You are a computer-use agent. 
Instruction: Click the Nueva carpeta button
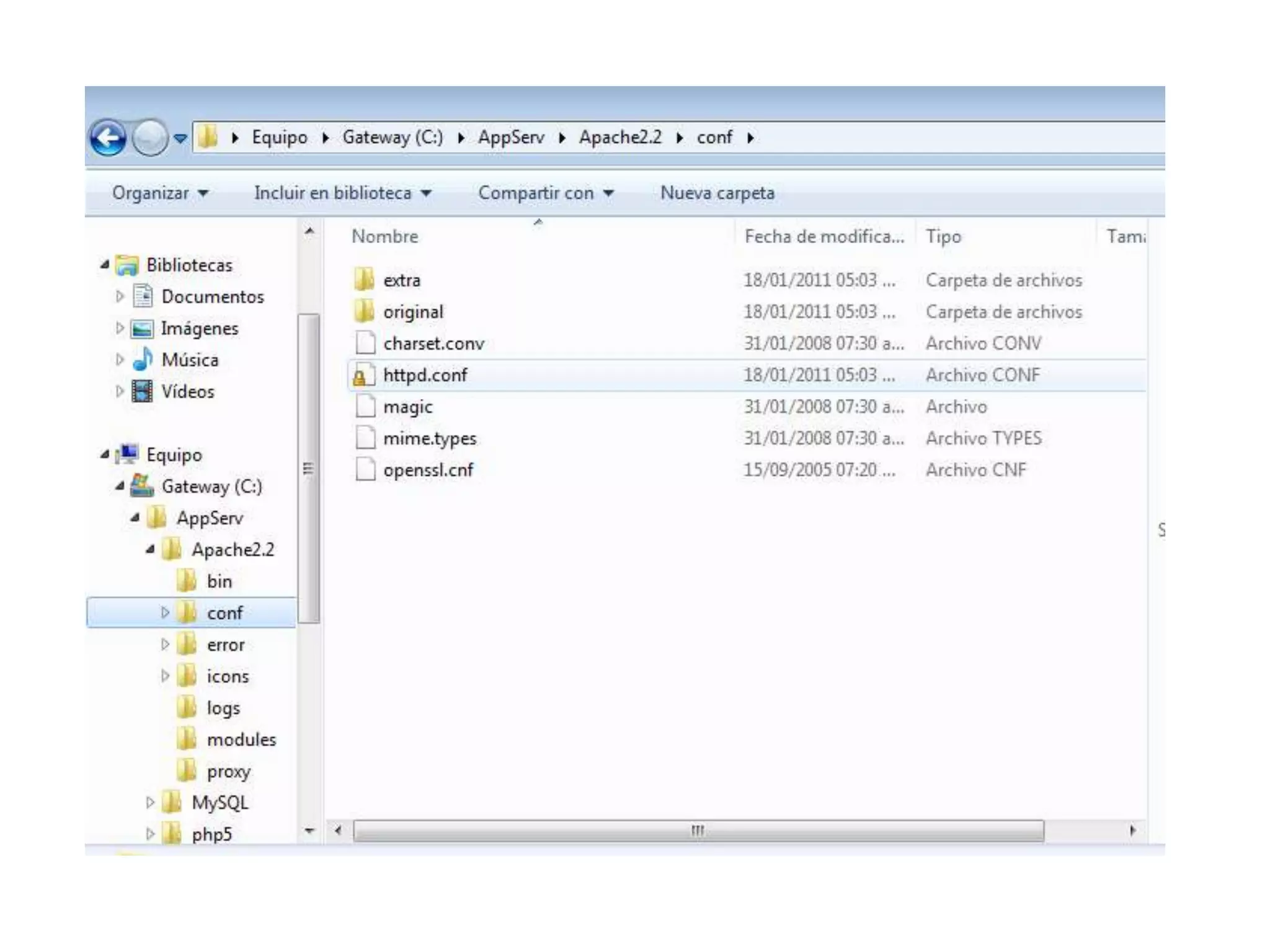click(717, 193)
